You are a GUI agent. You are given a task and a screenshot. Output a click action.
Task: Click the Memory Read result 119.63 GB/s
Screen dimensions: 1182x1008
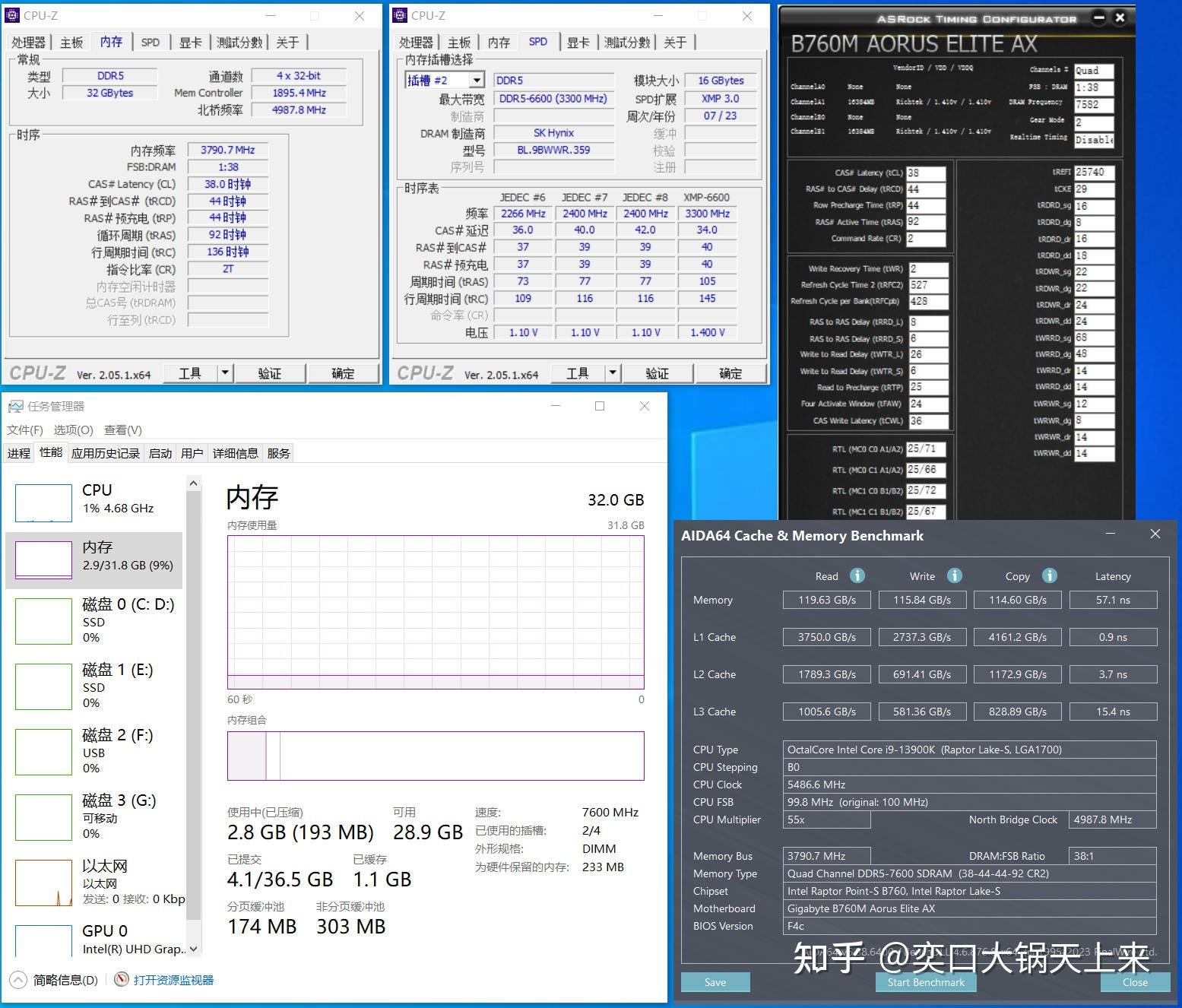(x=827, y=600)
